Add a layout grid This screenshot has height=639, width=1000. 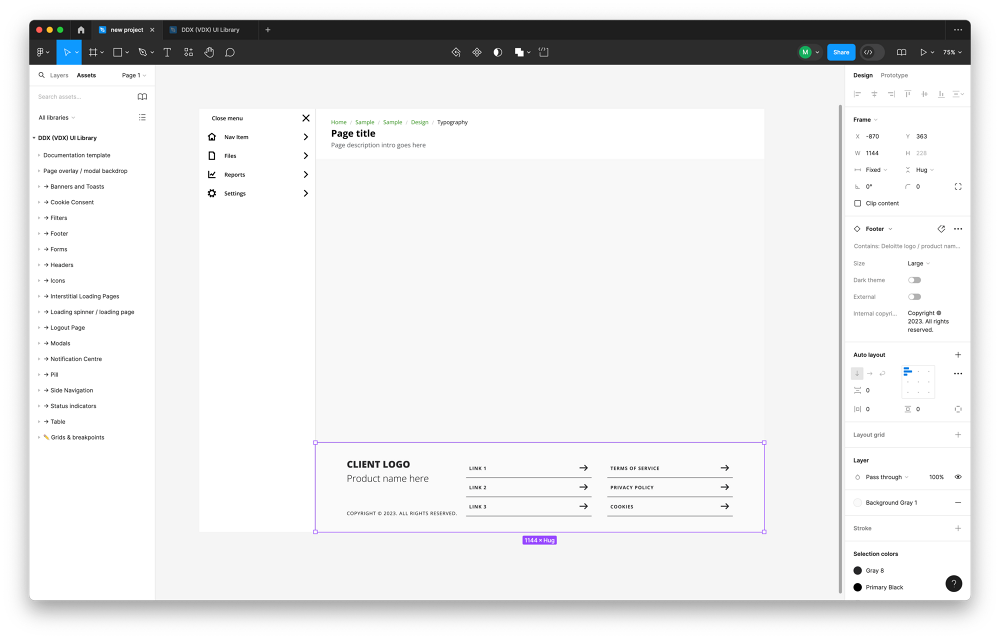[x=958, y=435]
